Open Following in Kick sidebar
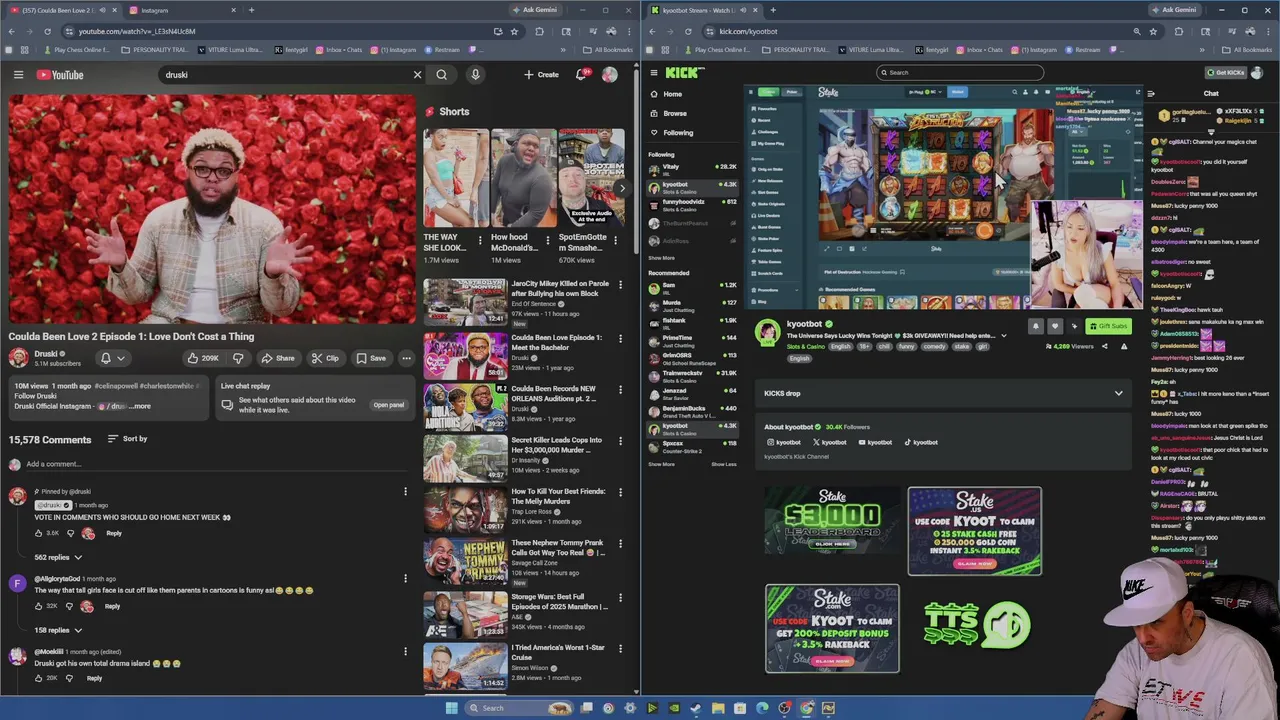 pos(671,132)
